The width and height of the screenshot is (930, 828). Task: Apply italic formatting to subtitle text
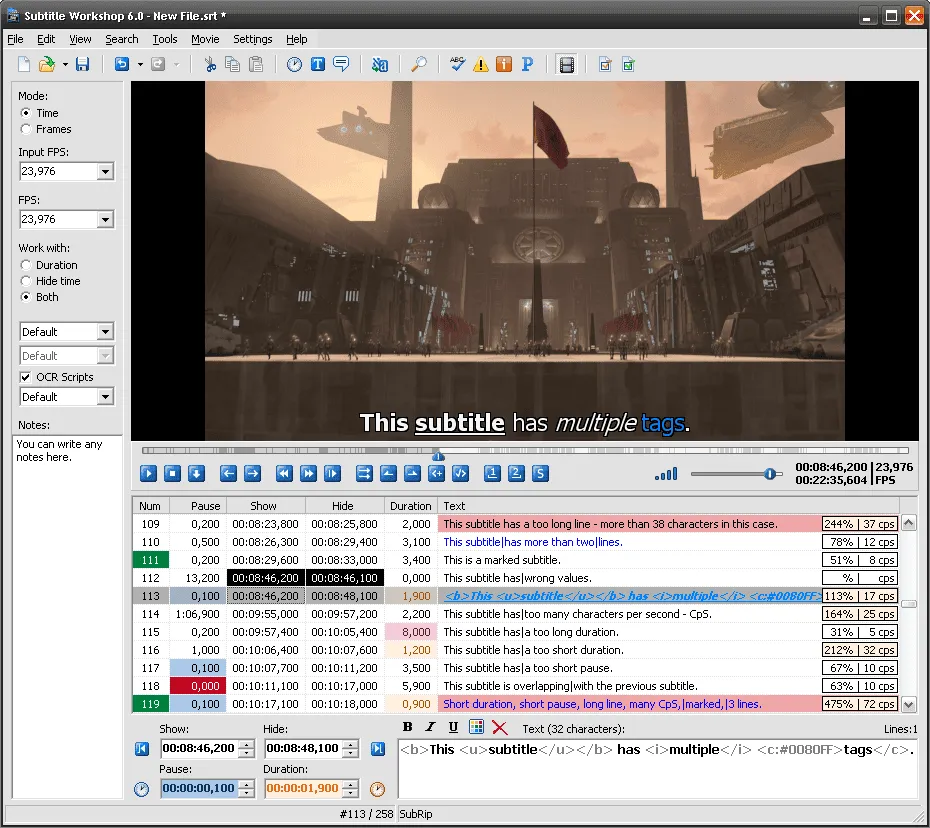tap(430, 727)
